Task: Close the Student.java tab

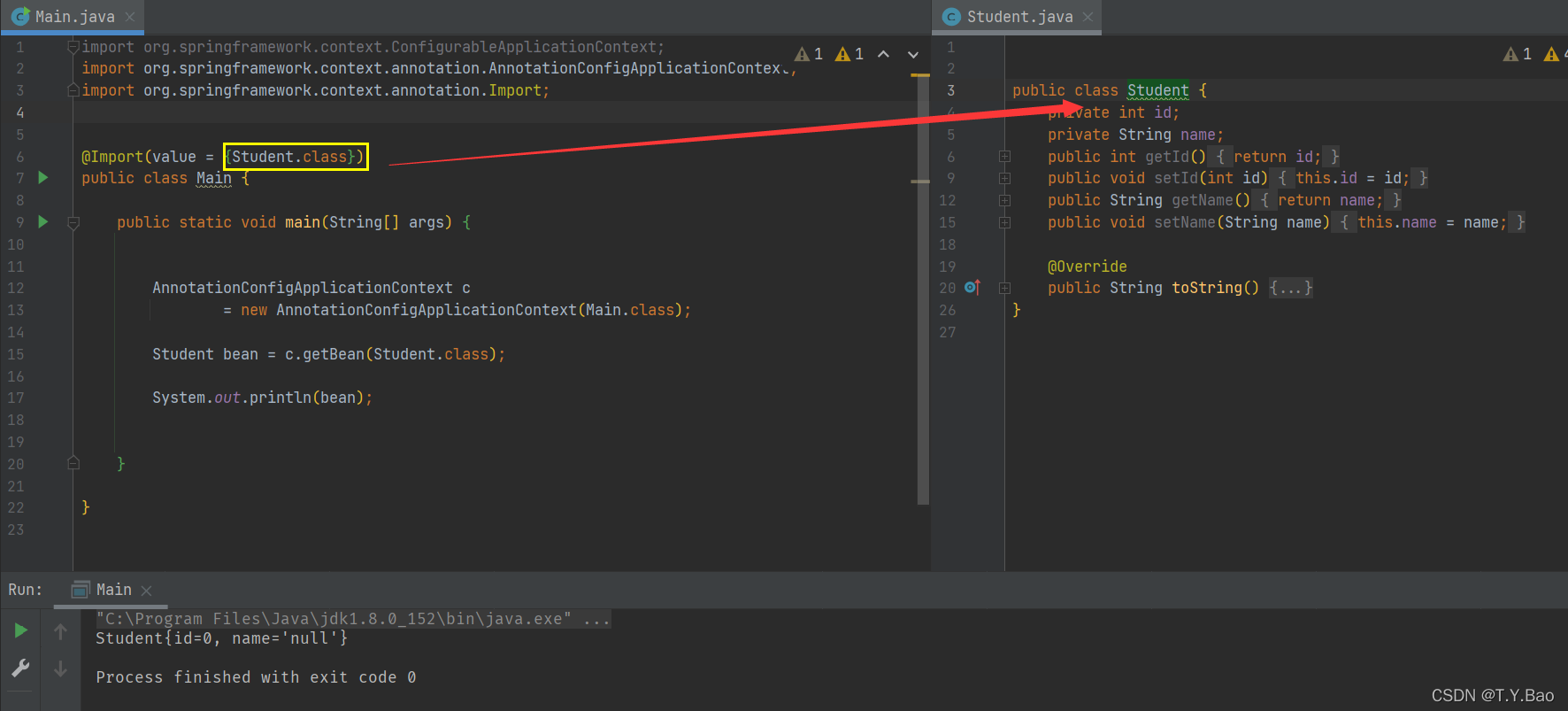Action: tap(1088, 17)
